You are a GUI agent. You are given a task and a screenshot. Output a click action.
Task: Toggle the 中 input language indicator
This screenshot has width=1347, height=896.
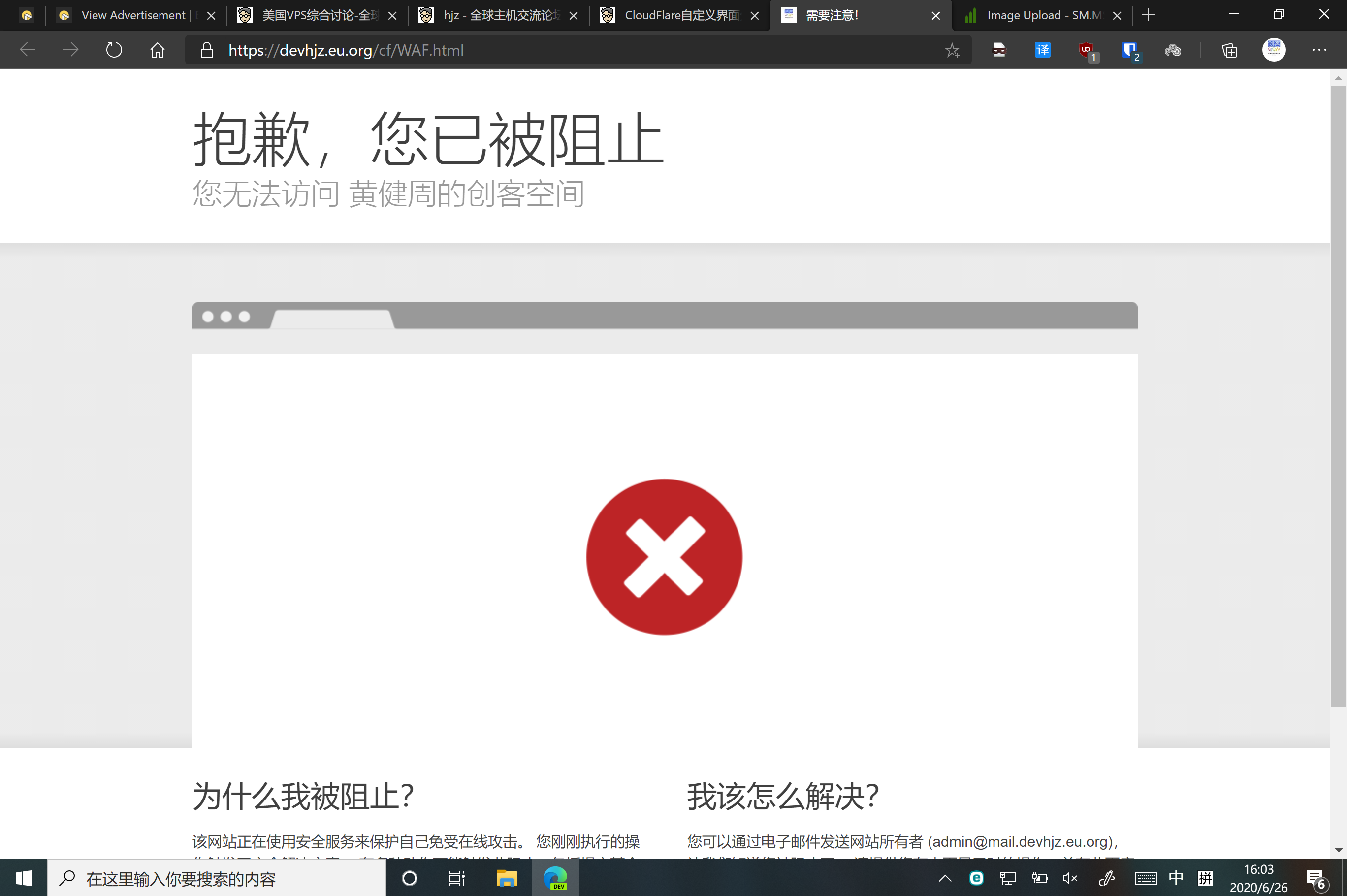(x=1176, y=878)
